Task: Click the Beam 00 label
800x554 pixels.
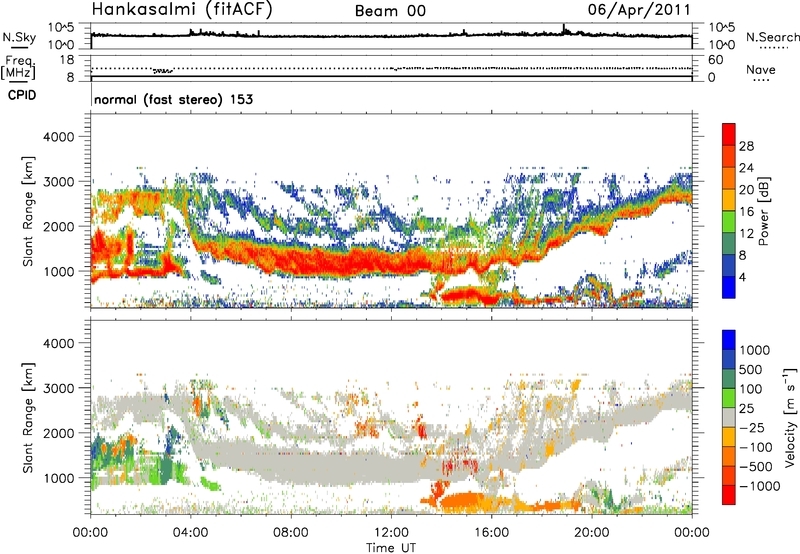Action: click(390, 11)
